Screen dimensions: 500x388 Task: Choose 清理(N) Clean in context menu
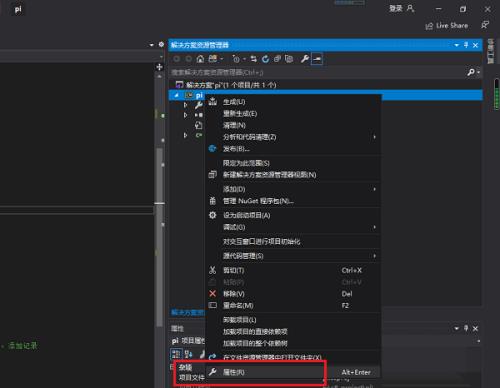click(x=293, y=125)
